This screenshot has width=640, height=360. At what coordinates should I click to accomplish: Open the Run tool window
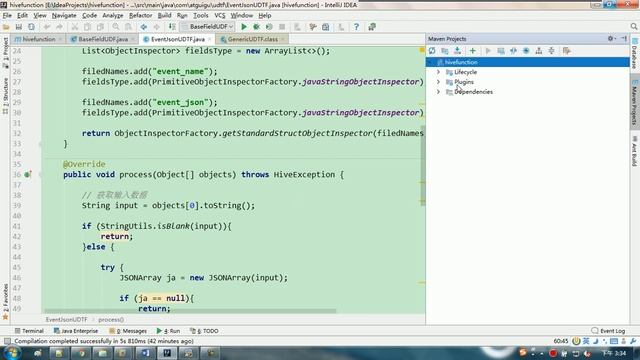coord(168,331)
